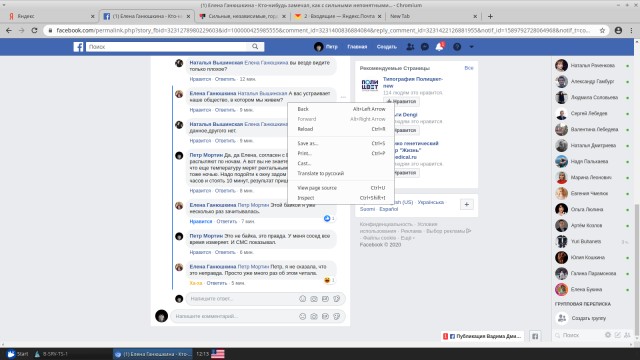640x360 pixels.
Task: Open the Создать link in the header
Action: pyautogui.click(x=387, y=47)
